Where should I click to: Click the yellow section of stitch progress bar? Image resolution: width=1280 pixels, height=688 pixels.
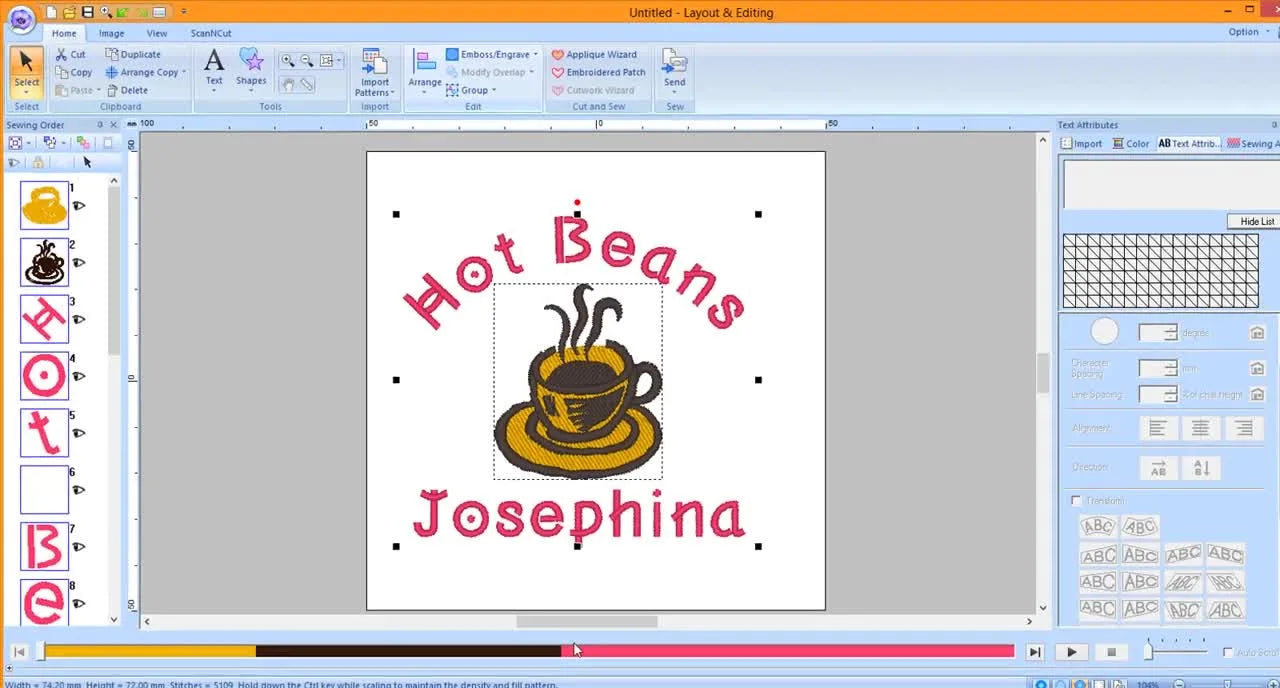150,651
